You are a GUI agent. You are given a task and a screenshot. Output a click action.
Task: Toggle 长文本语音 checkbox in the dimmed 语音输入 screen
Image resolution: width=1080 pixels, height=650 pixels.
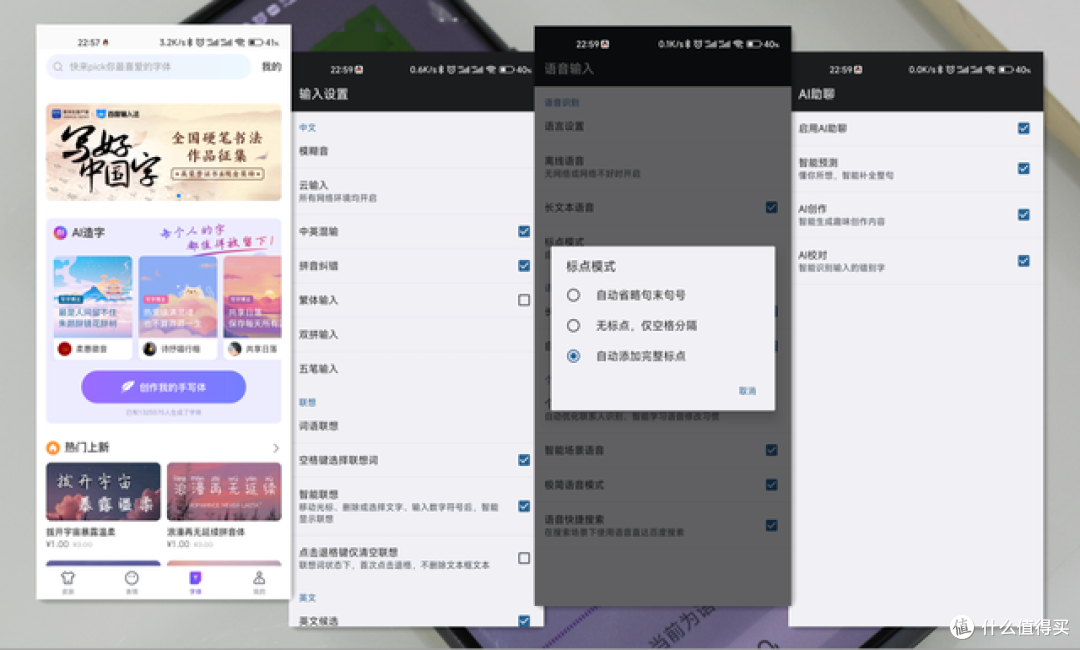click(771, 207)
